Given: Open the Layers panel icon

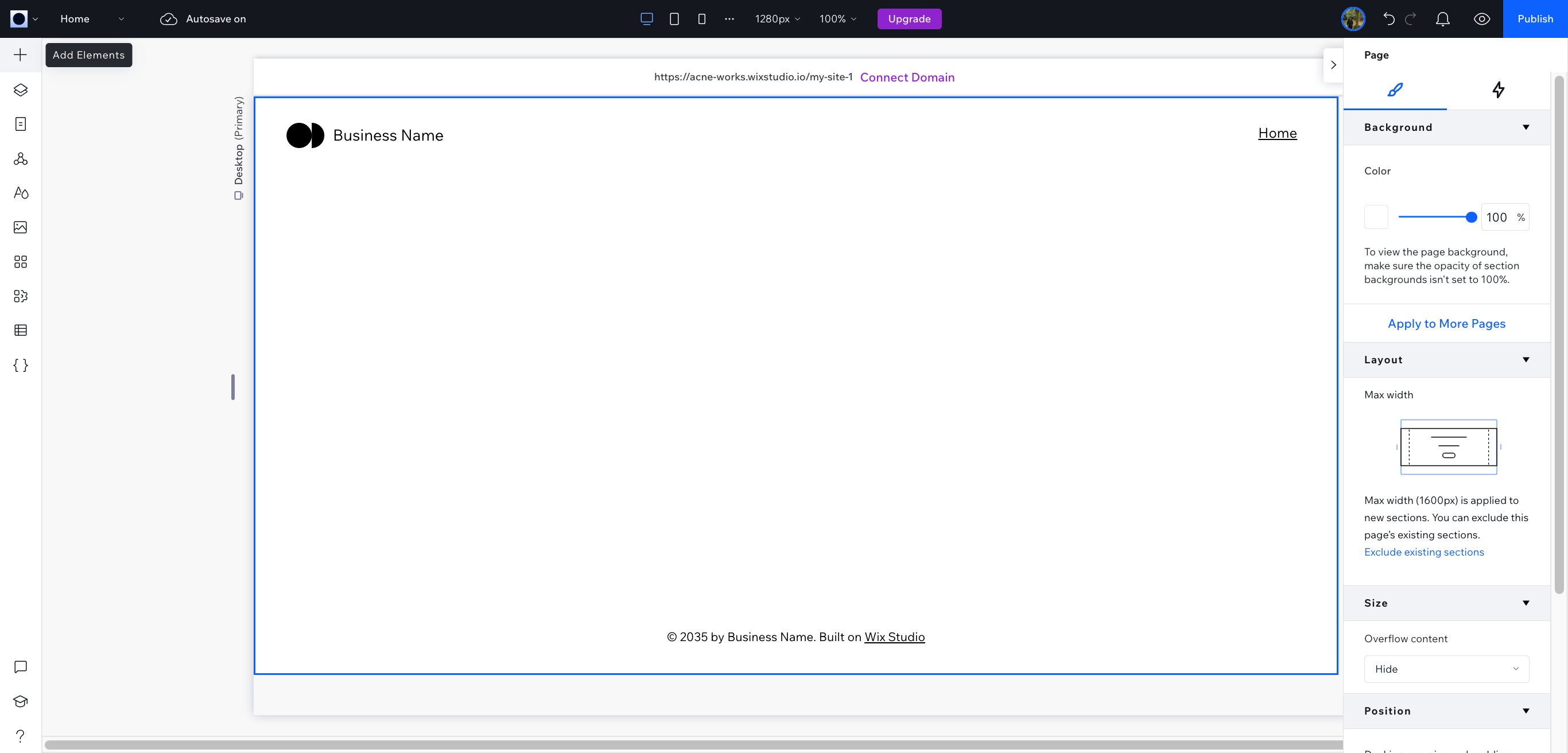Looking at the screenshot, I should coord(20,90).
